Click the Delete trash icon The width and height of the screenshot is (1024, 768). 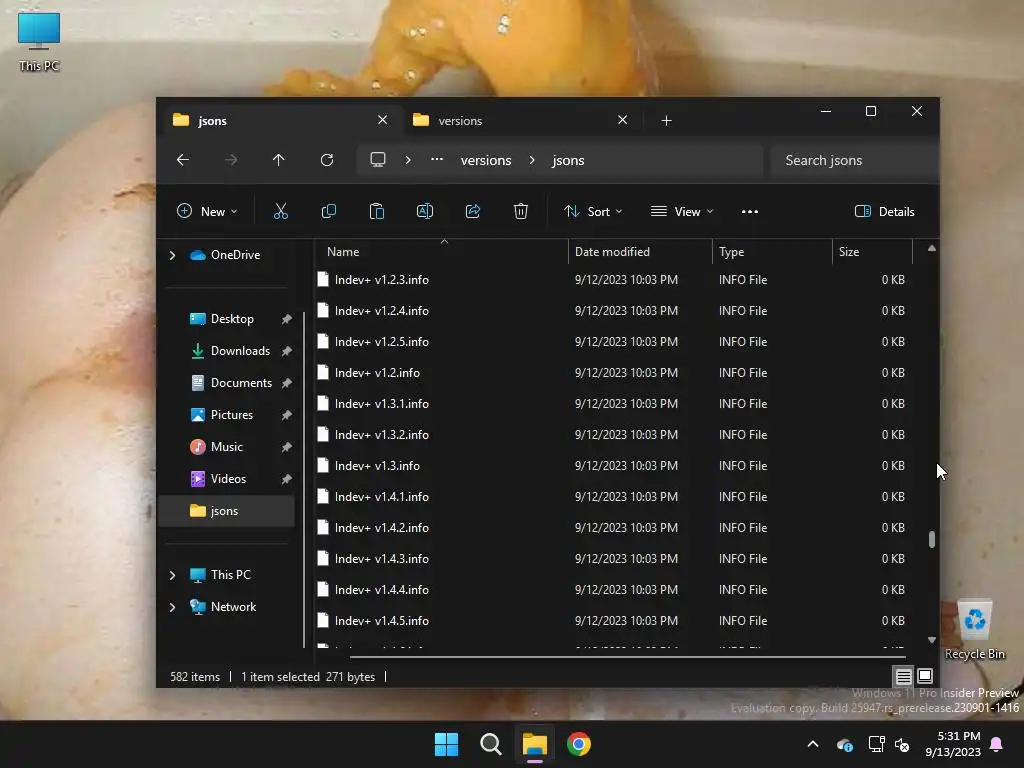pyautogui.click(x=520, y=212)
